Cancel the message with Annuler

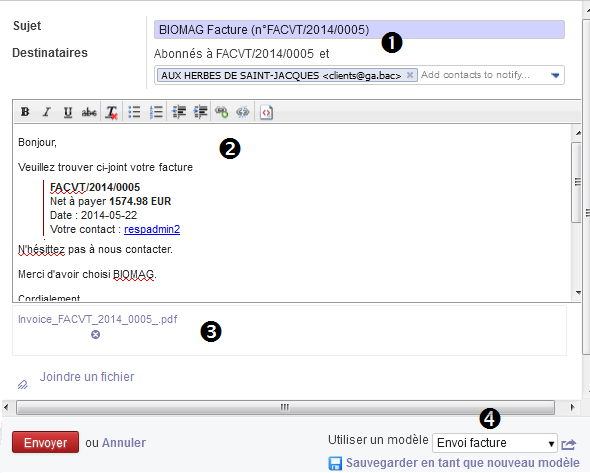(x=124, y=443)
